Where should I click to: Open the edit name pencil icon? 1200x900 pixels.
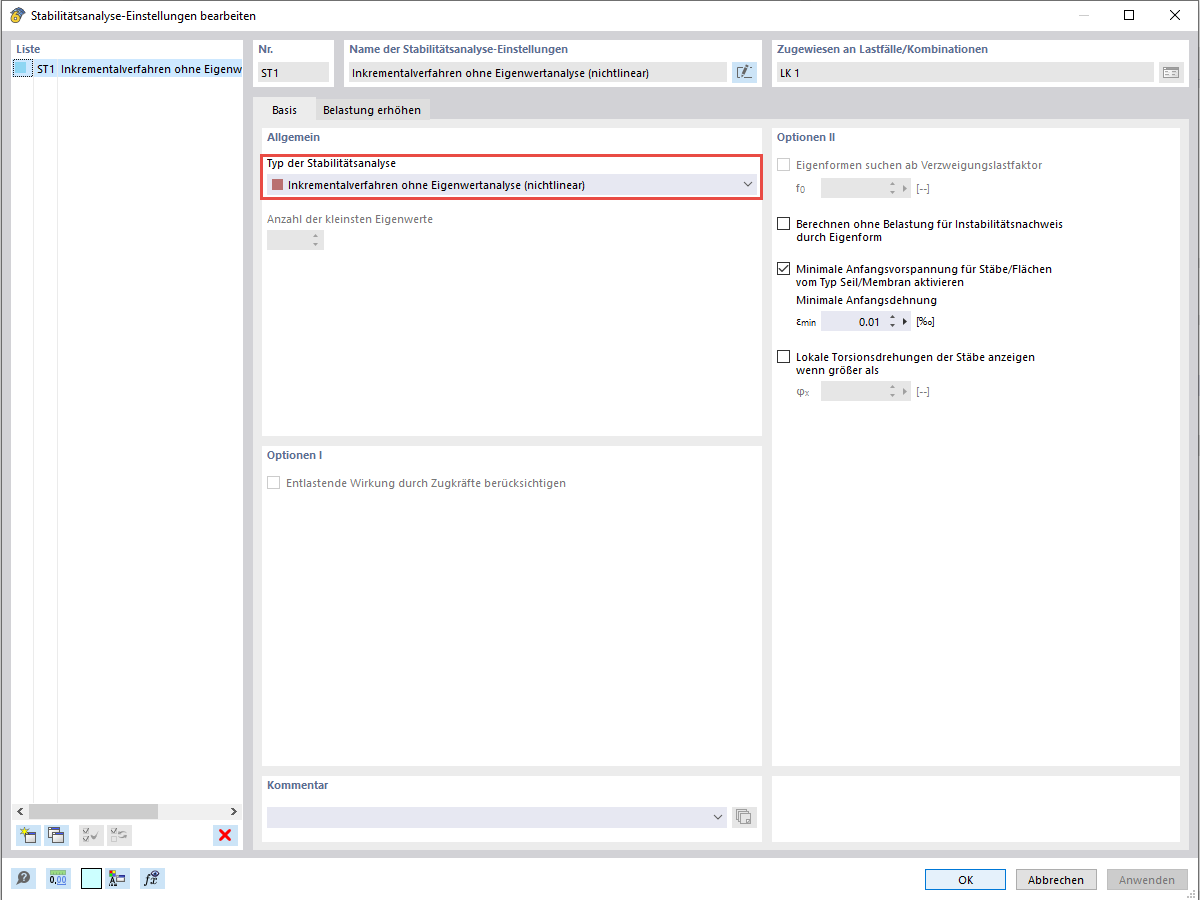[x=744, y=71]
